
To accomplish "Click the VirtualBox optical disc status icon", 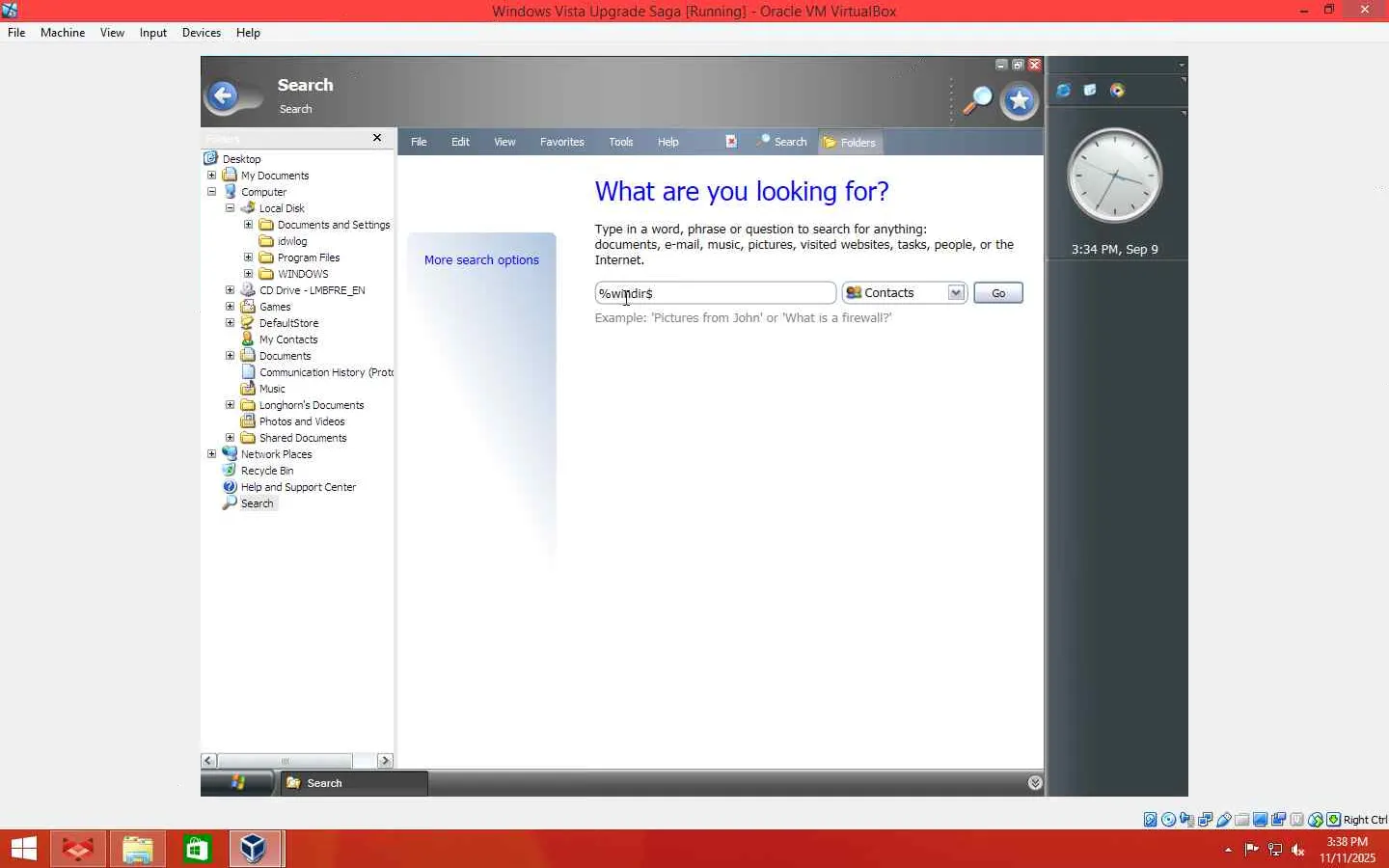I will tap(1168, 820).
